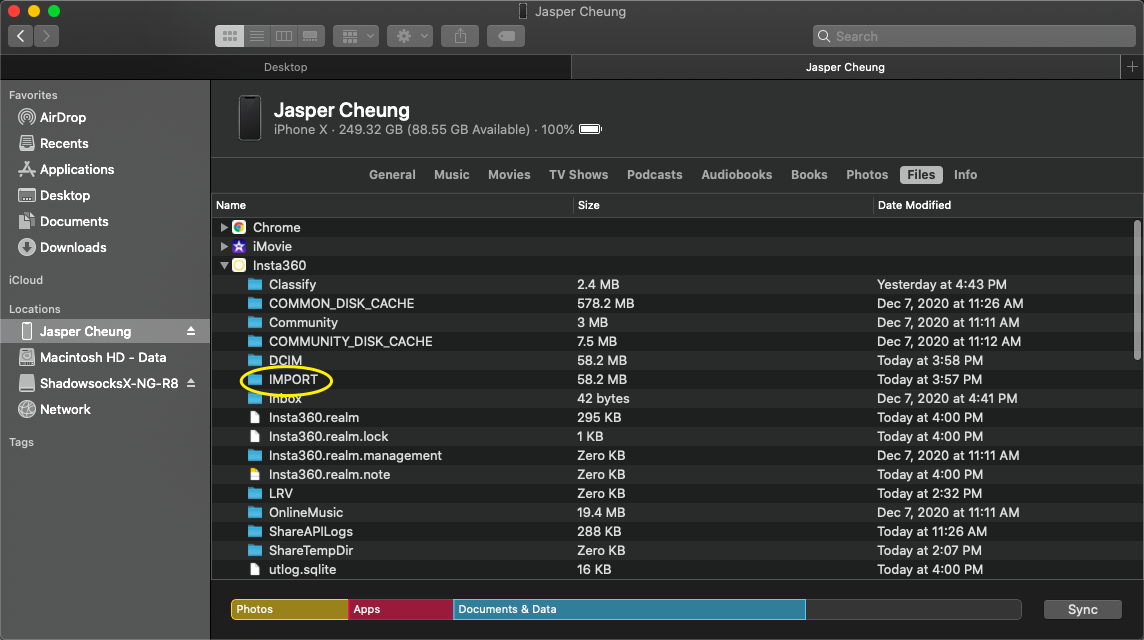Open the group-by arrangement dropdown
Image resolution: width=1144 pixels, height=640 pixels.
click(355, 36)
